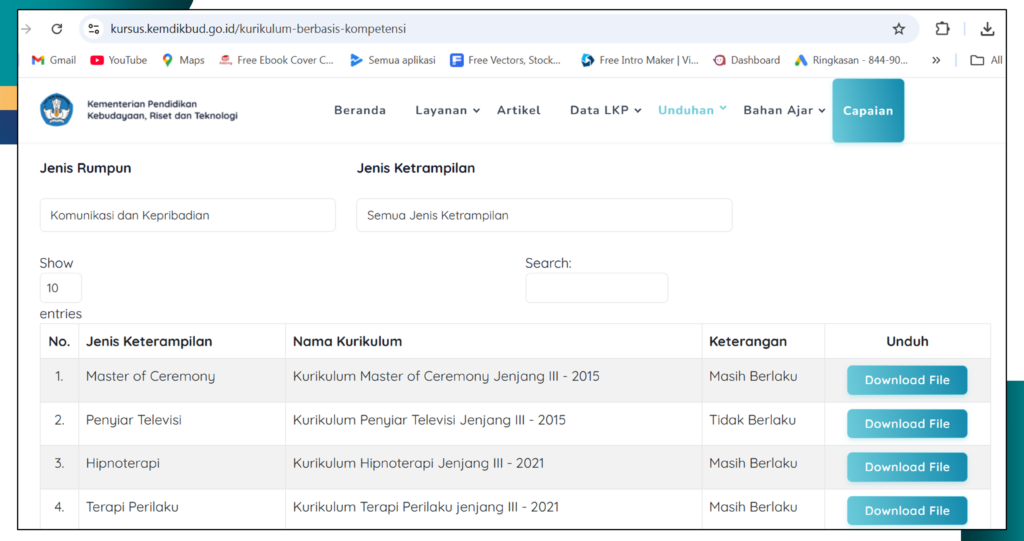Show more bookmarks with the chevron
The image size is (1024, 541).
pyautogui.click(x=936, y=60)
